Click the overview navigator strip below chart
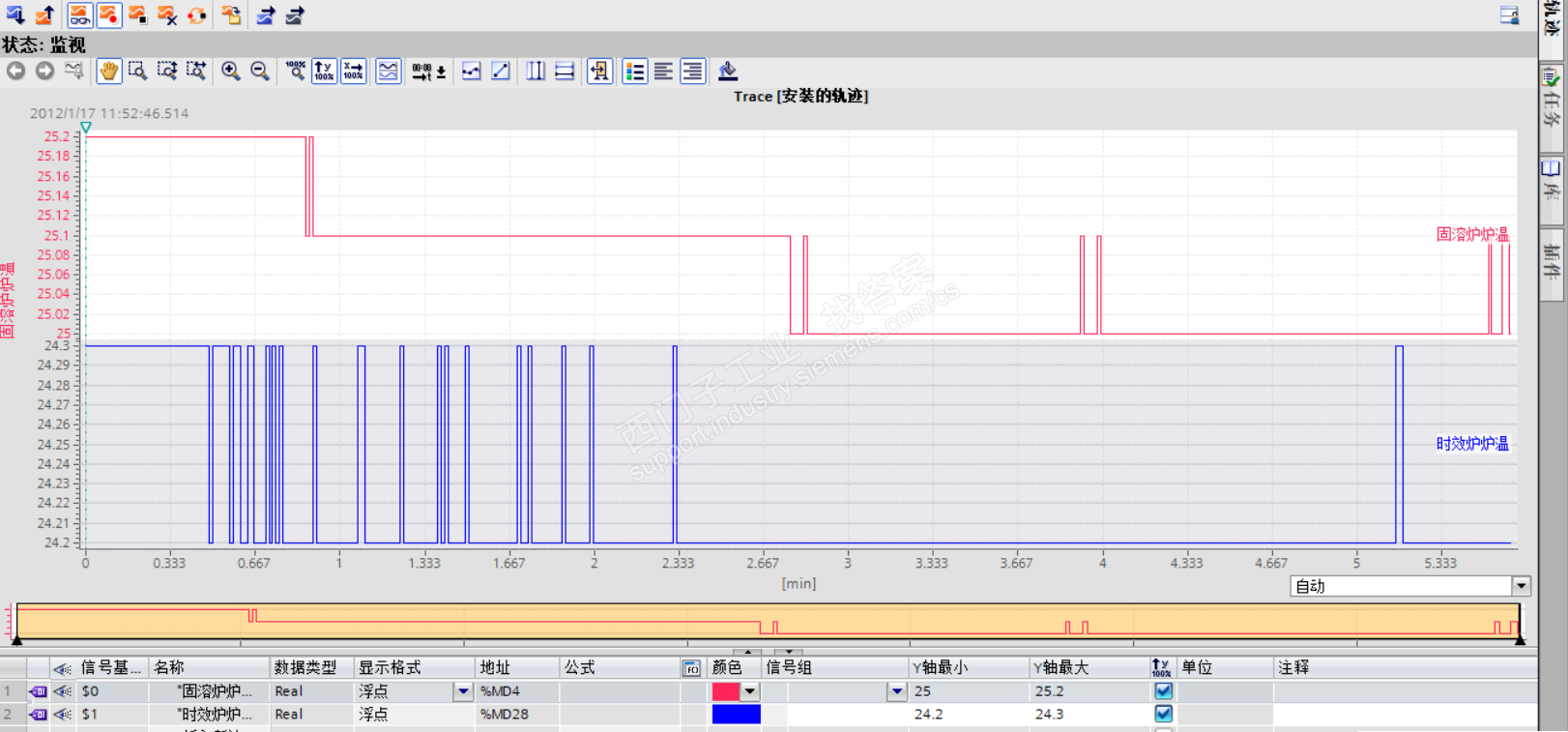This screenshot has height=732, width=1568. pyautogui.click(x=769, y=620)
